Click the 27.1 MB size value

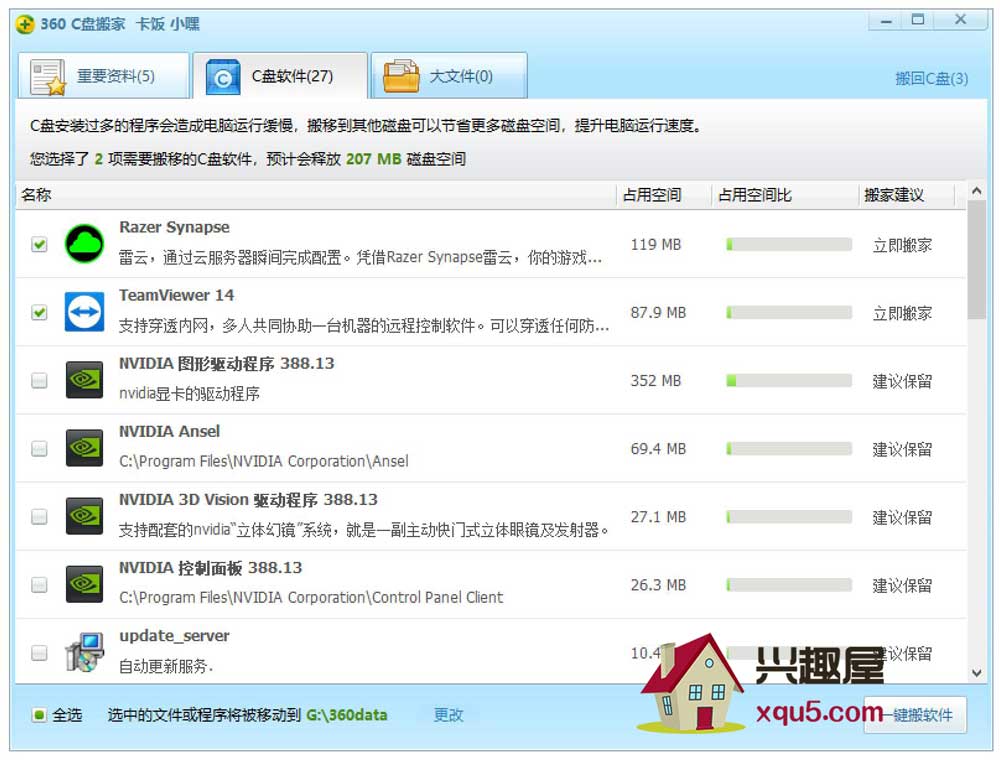click(x=658, y=517)
